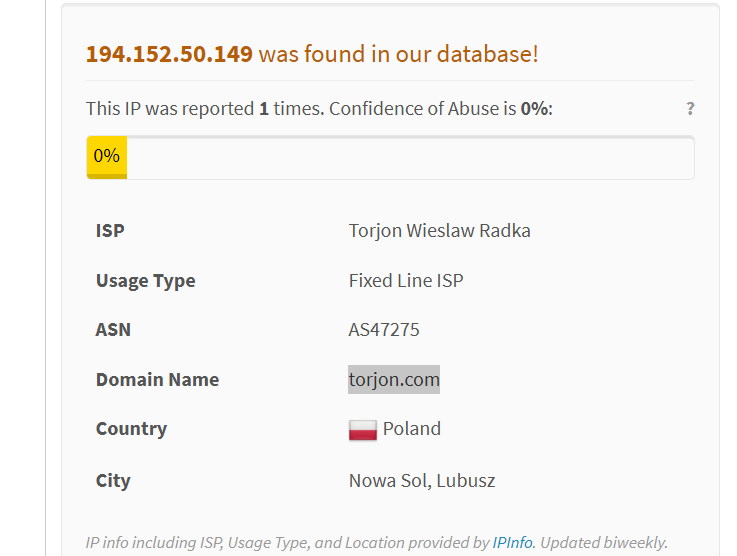Click the ISP row label

point(110,231)
